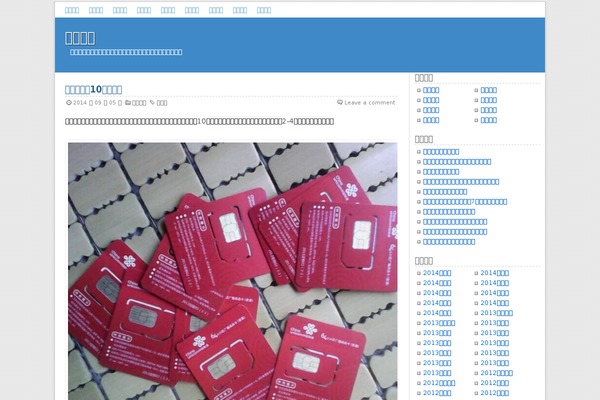The width and height of the screenshot is (600, 400).
Task: Click the post date text 2014 09 05
Action: tap(97, 103)
